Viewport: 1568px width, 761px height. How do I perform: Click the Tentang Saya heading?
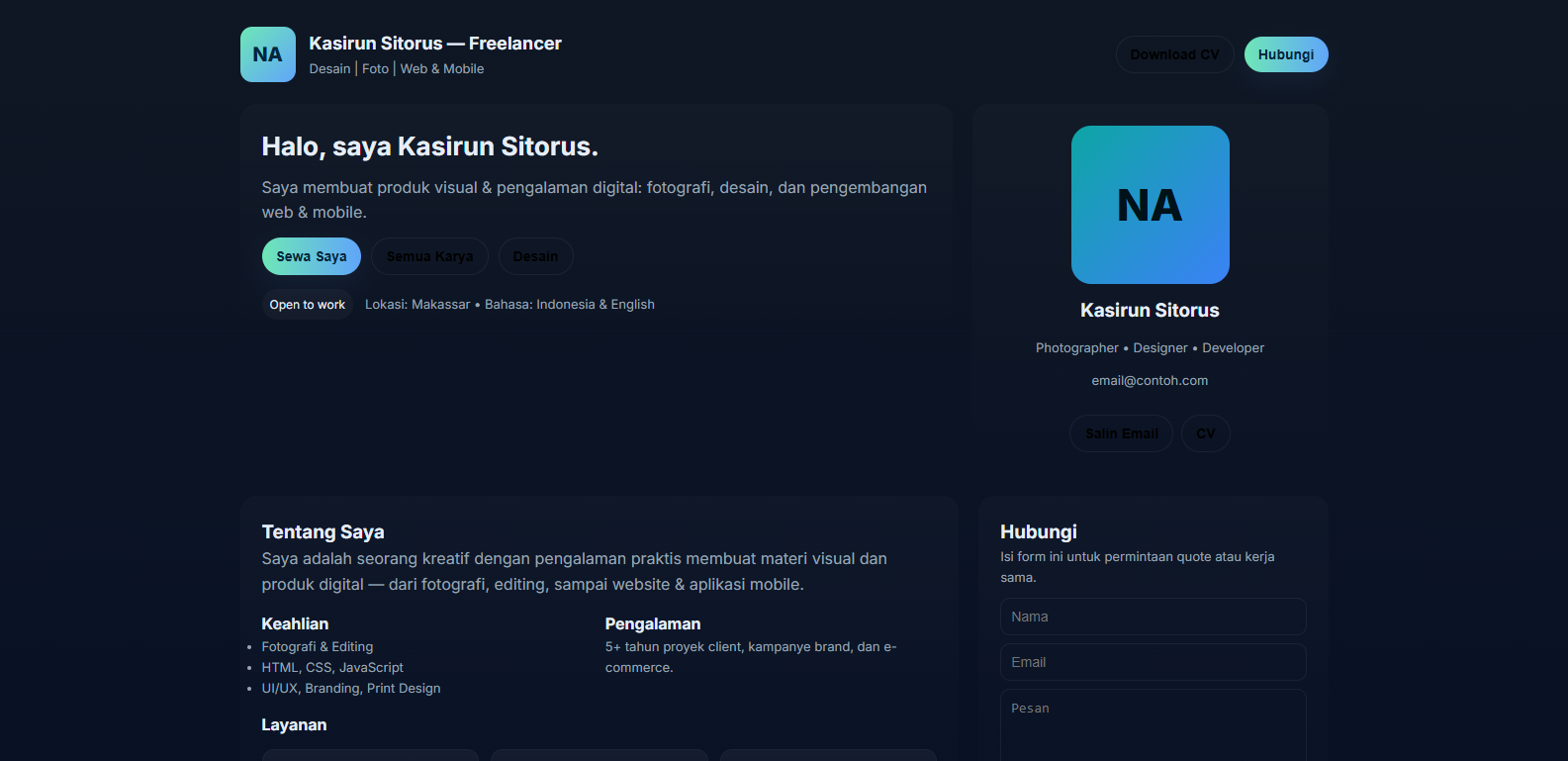pos(323,532)
